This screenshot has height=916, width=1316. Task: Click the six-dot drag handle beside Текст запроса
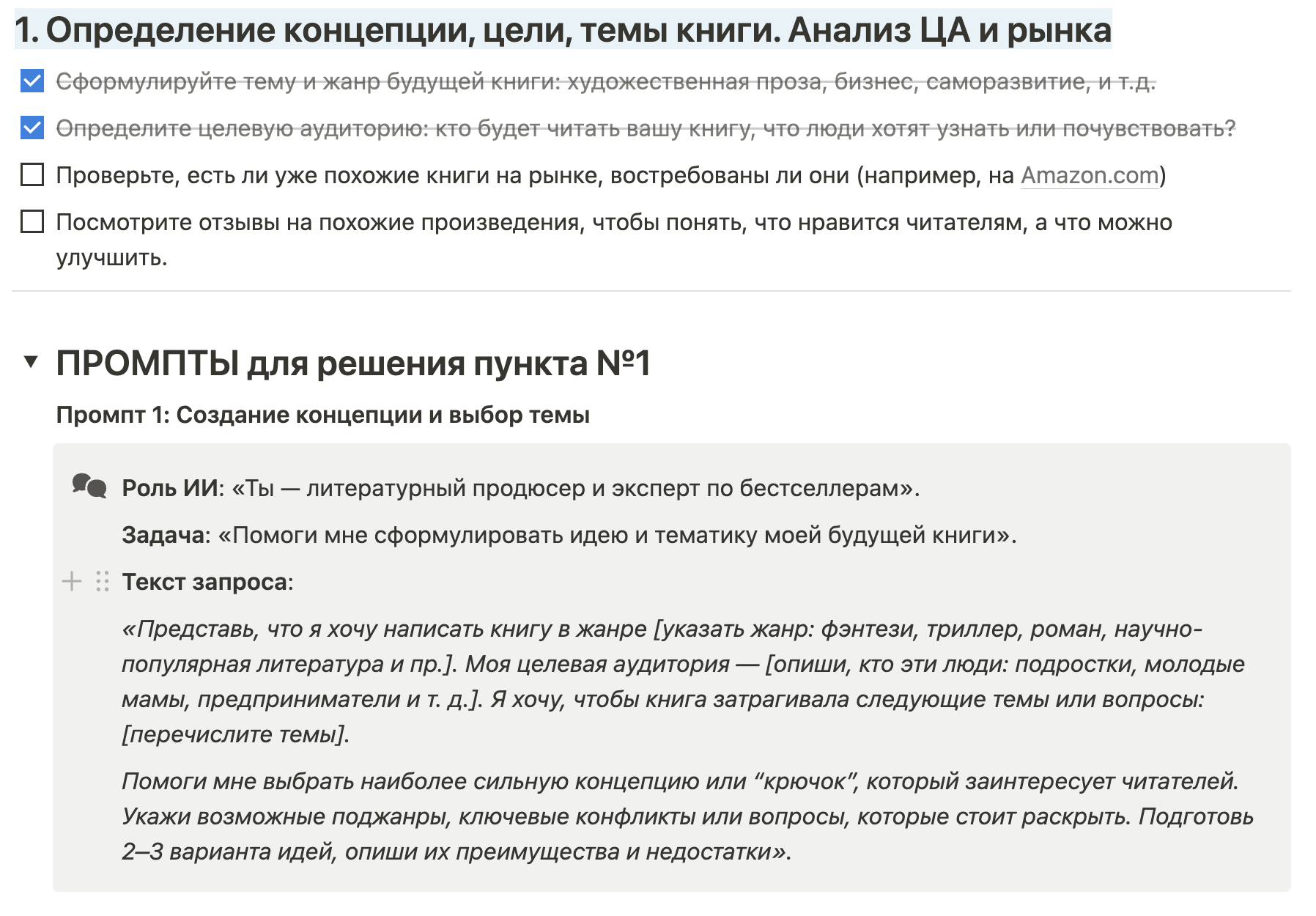click(x=103, y=582)
